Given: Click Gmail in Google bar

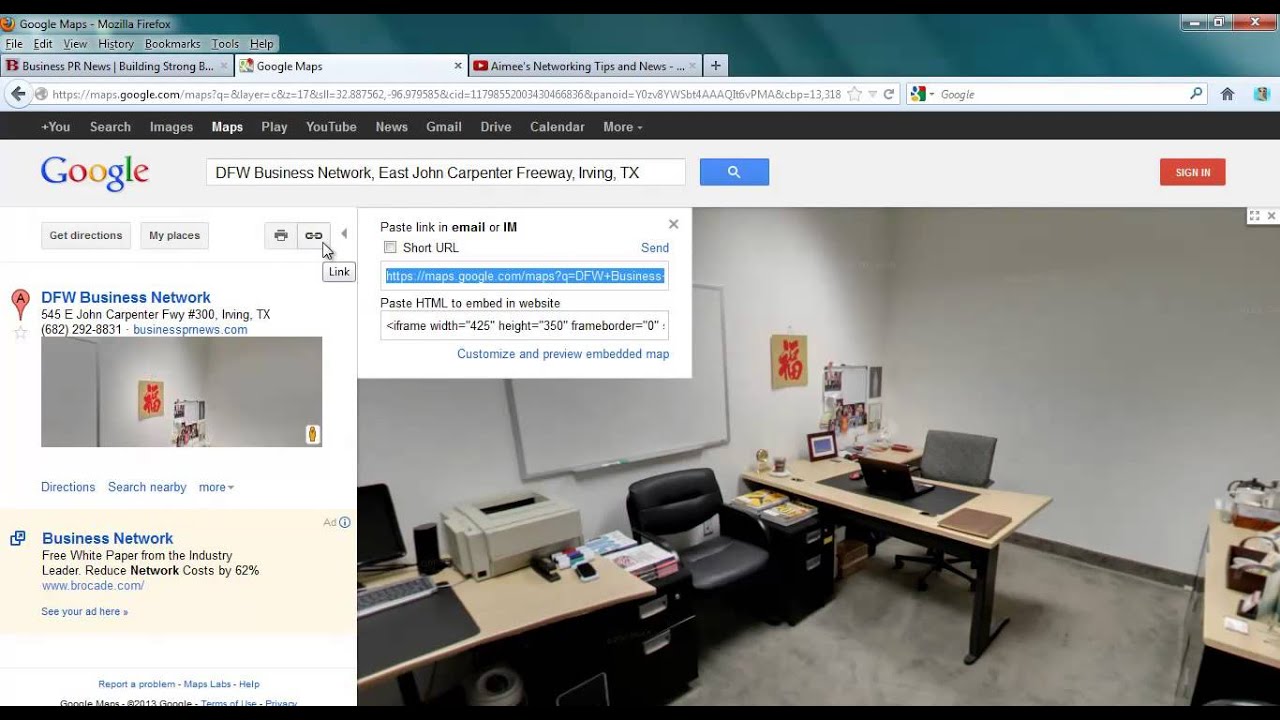Looking at the screenshot, I should (444, 127).
